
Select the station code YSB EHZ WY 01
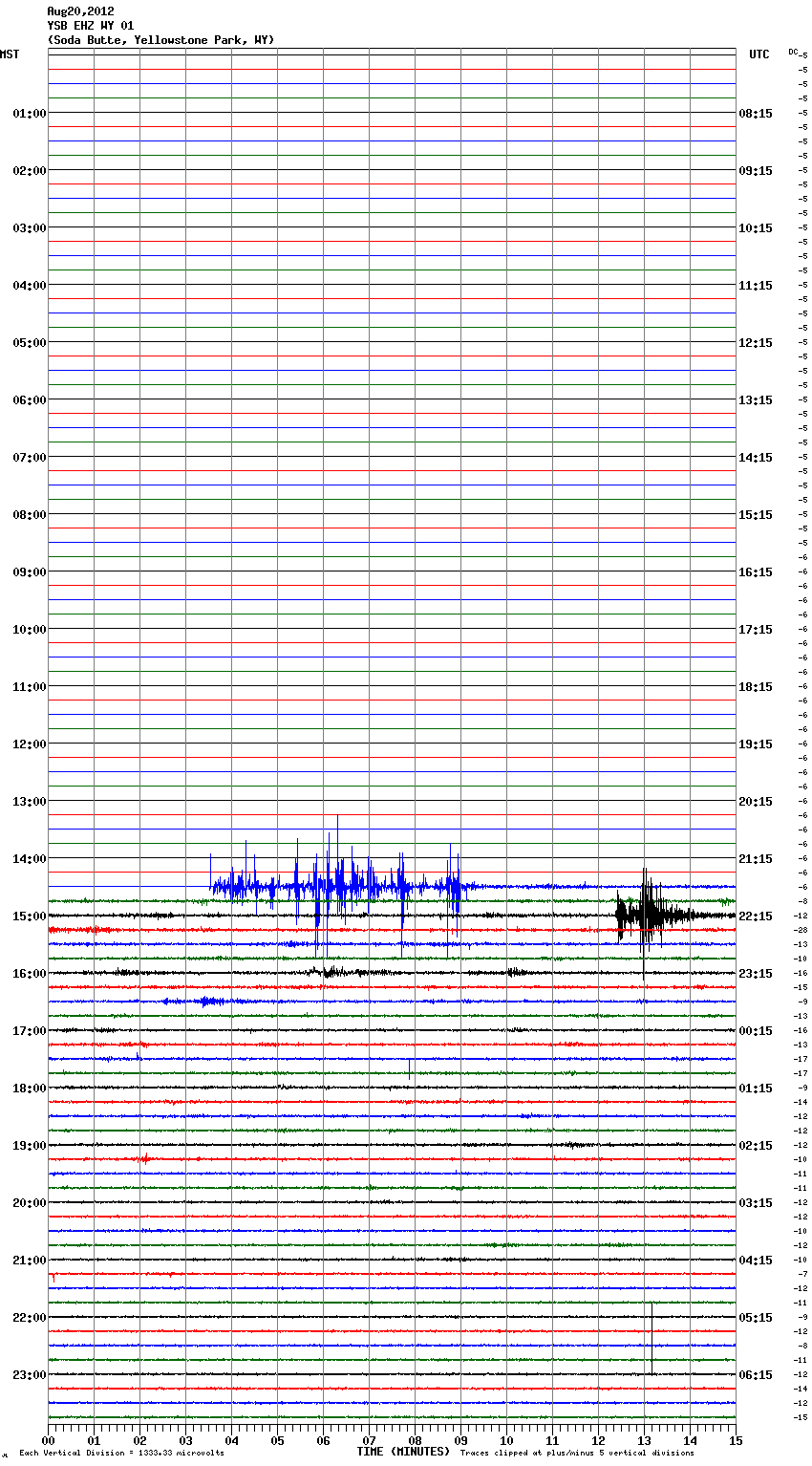point(91,26)
